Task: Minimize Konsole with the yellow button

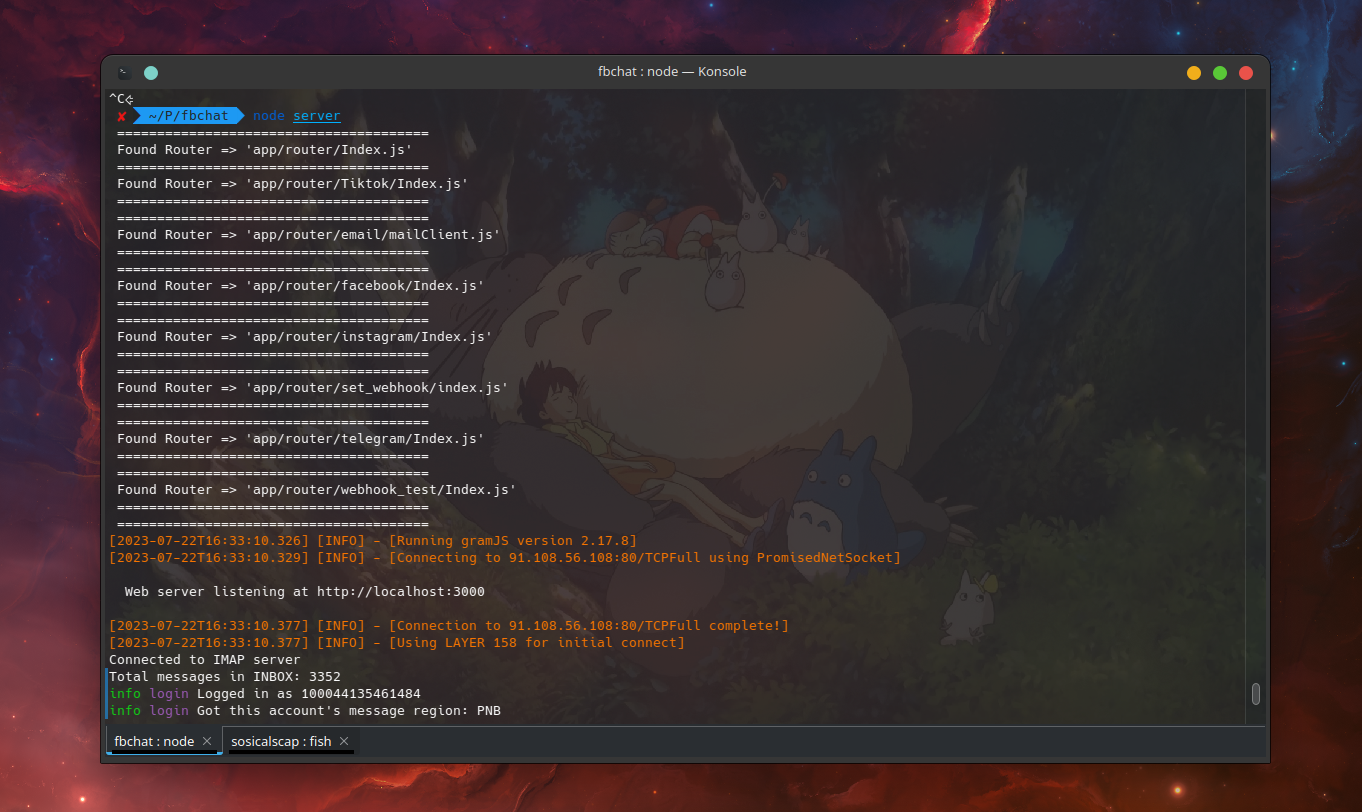Action: pos(1194,72)
